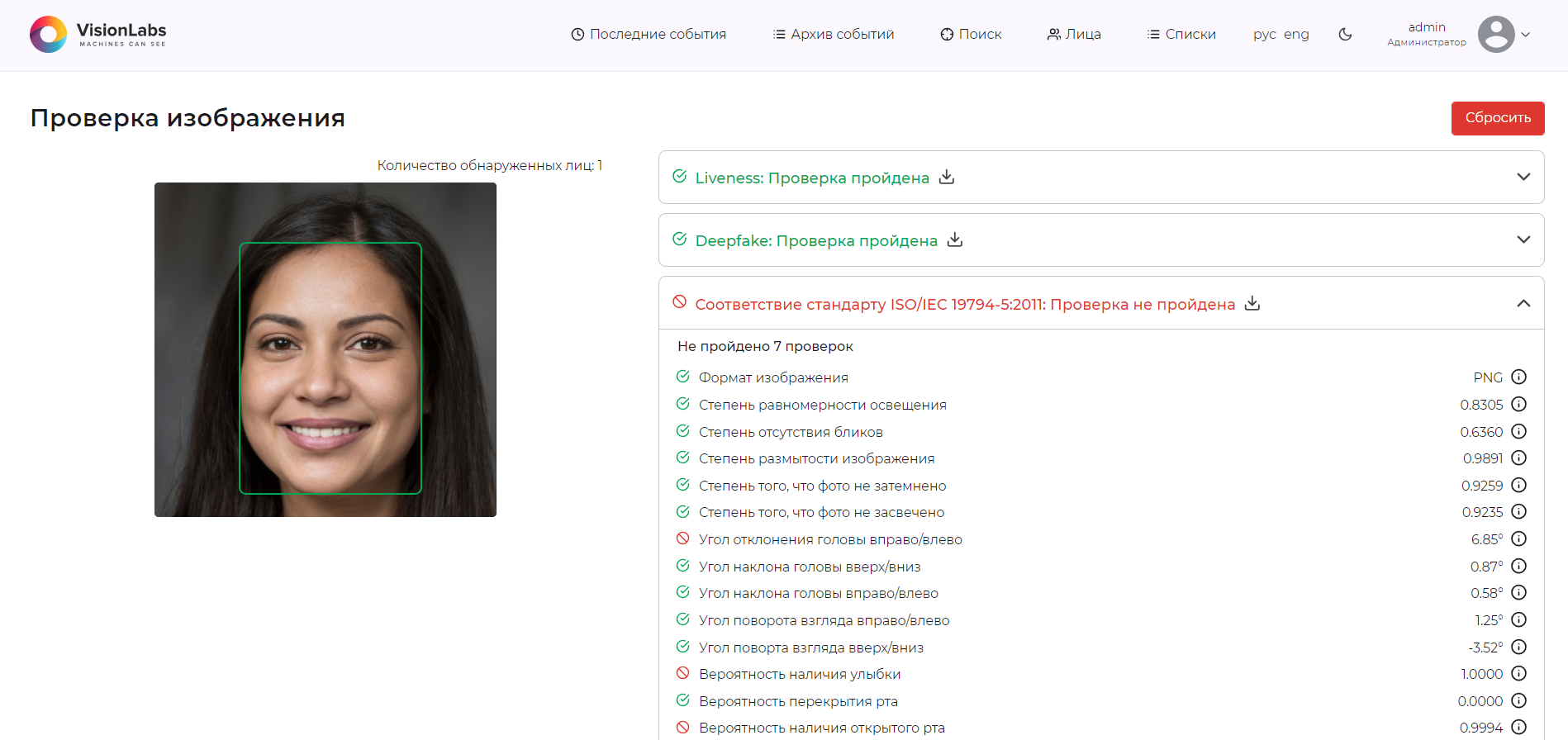The image size is (1568, 740).
Task: Show info for Формат изображения
Action: pos(1518,377)
